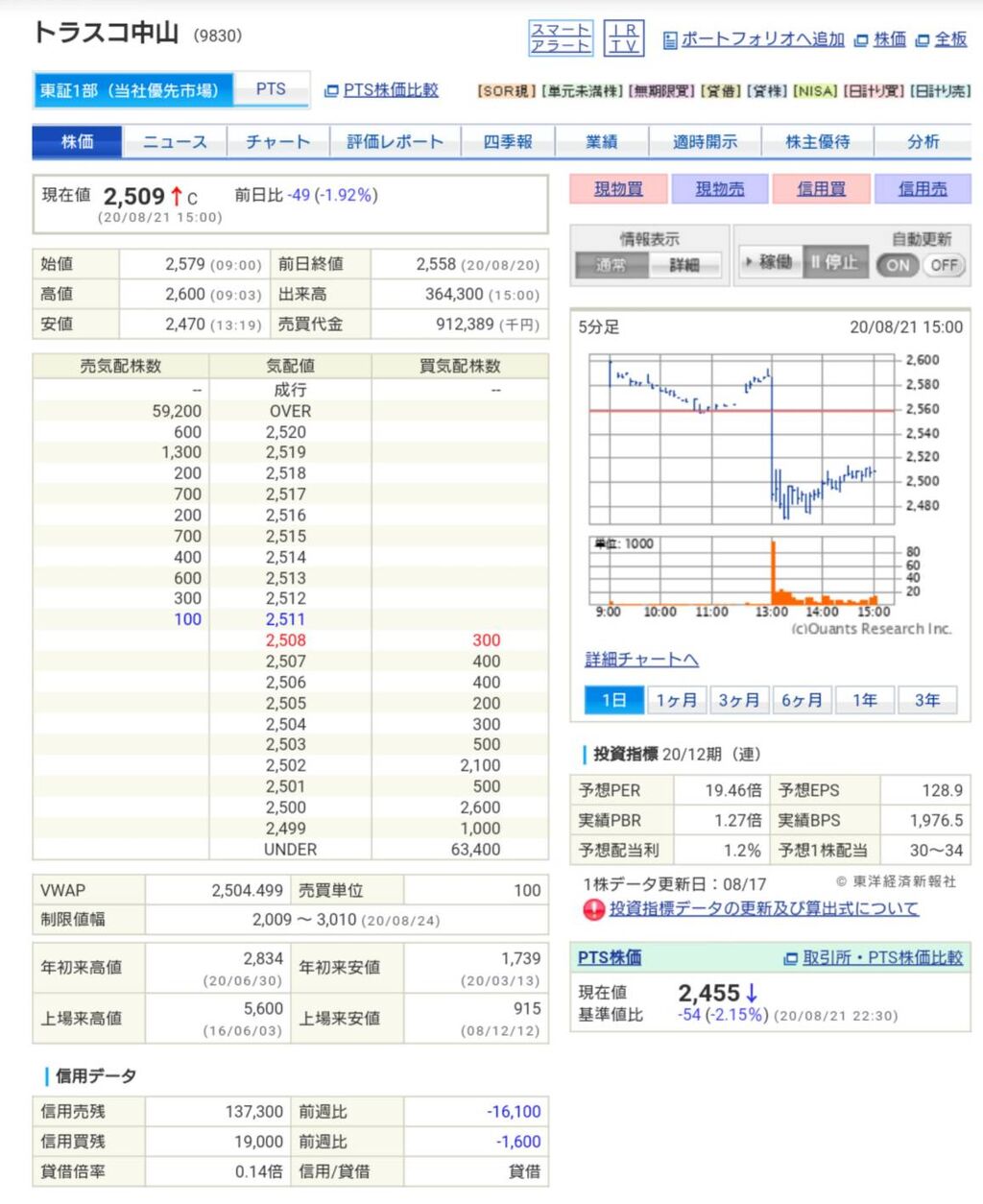Start auto update with 稼働
983x1204 pixels.
pos(769,262)
